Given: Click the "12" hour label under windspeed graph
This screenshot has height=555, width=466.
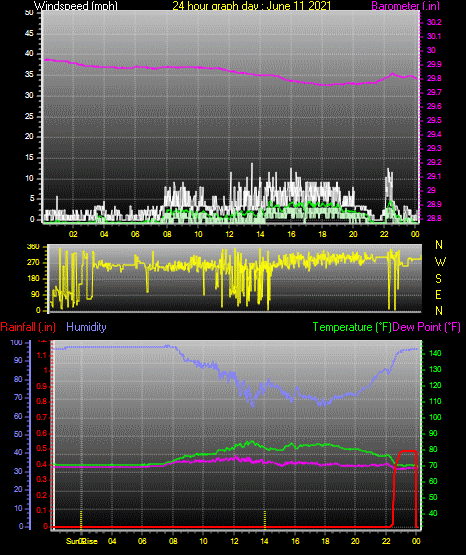Looking at the screenshot, I should (229, 234).
